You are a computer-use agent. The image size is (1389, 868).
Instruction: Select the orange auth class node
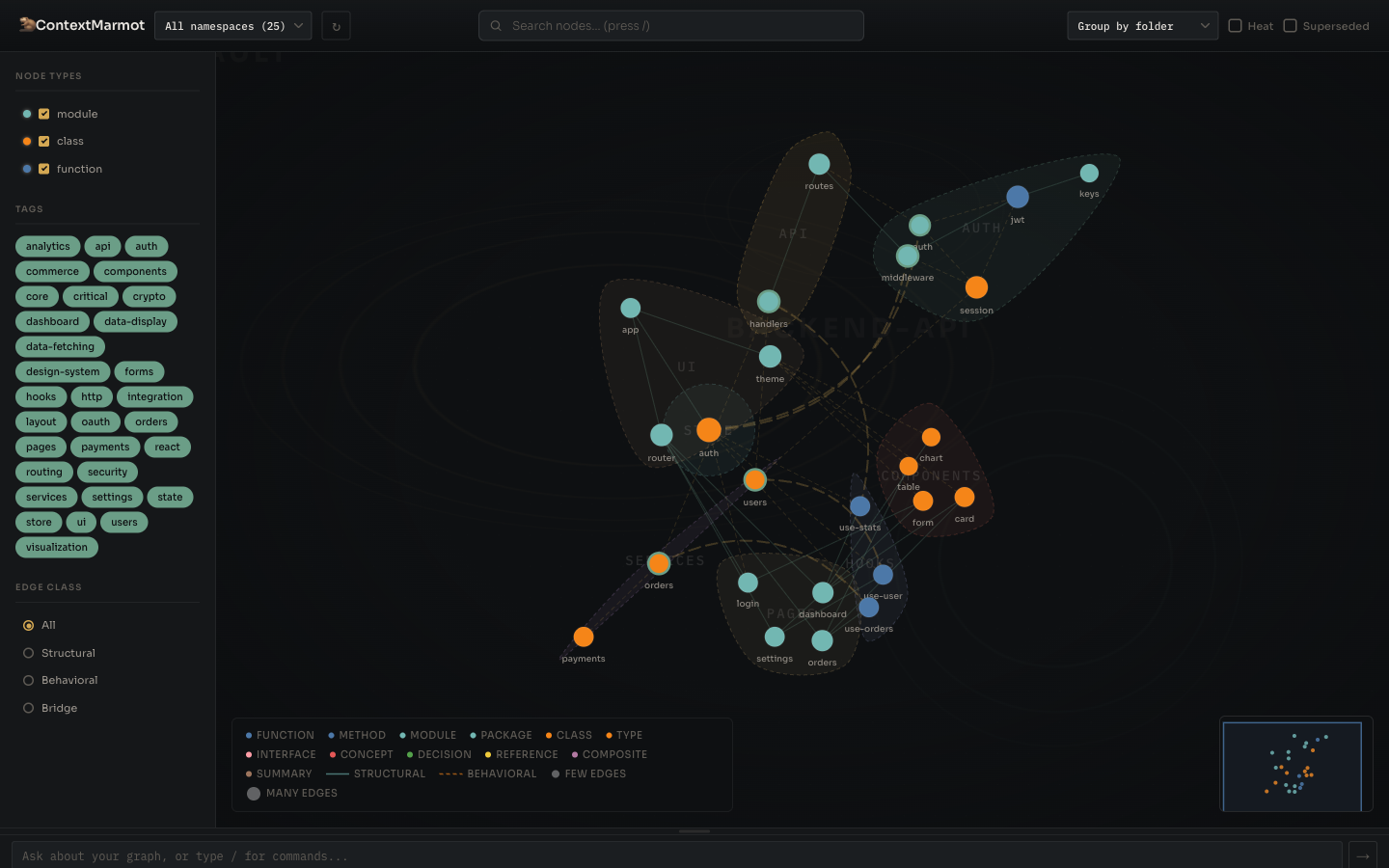point(709,429)
